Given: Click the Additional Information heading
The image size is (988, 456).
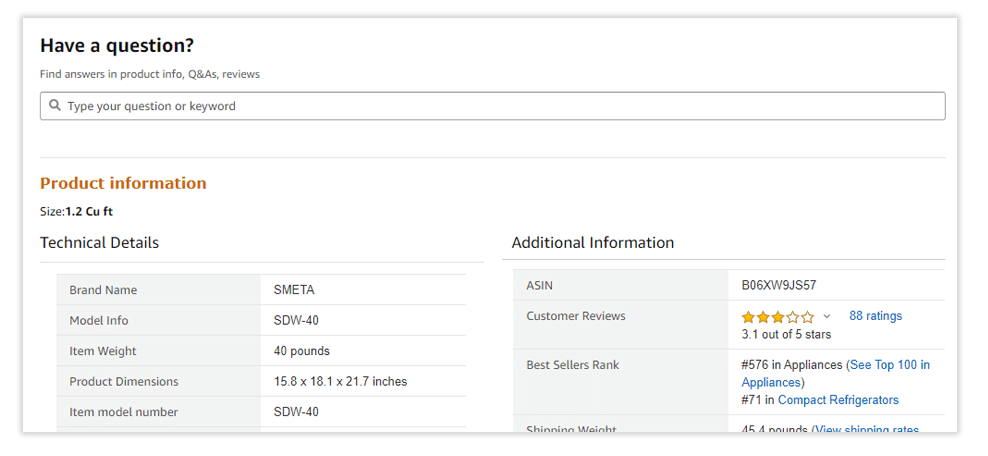Looking at the screenshot, I should [593, 242].
